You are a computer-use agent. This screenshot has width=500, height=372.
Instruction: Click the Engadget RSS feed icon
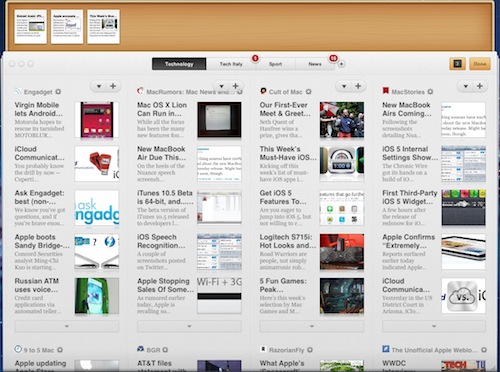[x=18, y=91]
